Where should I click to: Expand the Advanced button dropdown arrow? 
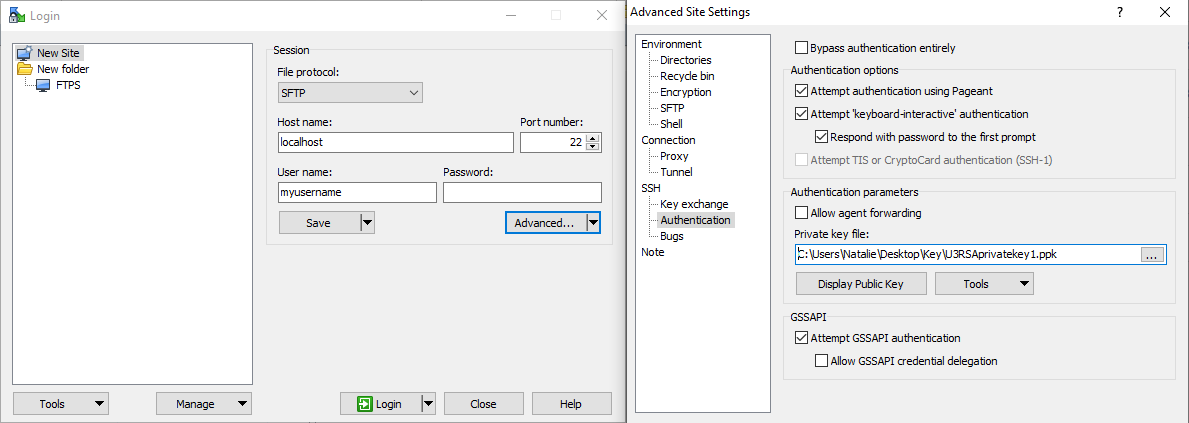593,223
